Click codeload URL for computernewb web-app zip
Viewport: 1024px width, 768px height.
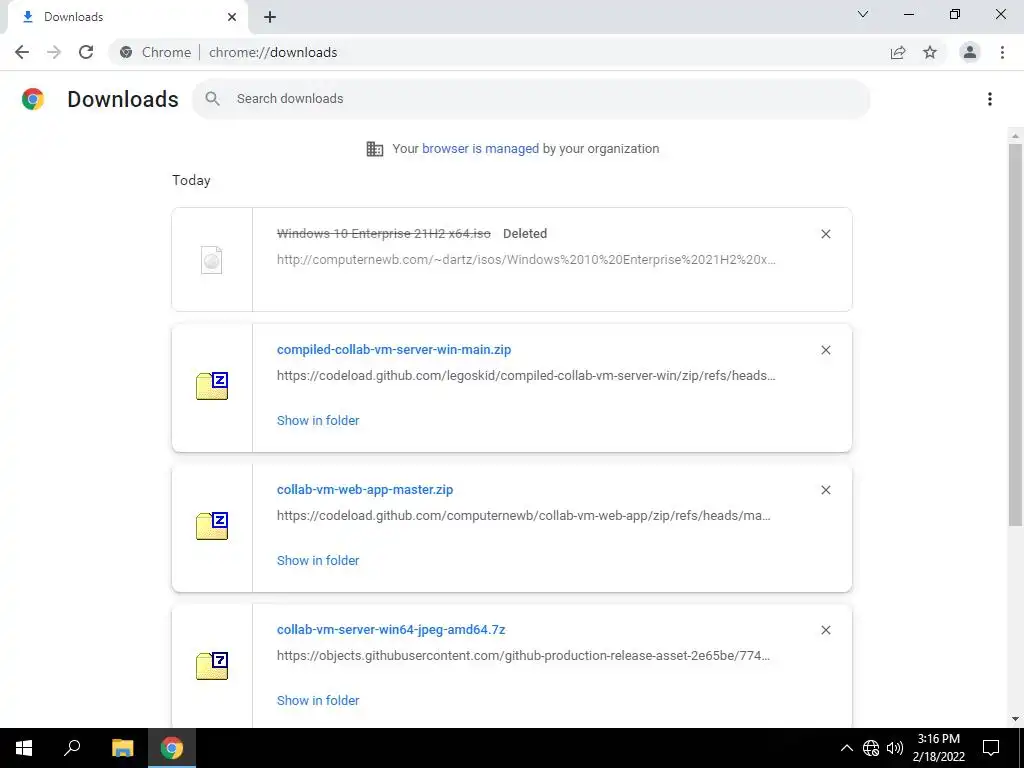[x=524, y=516]
